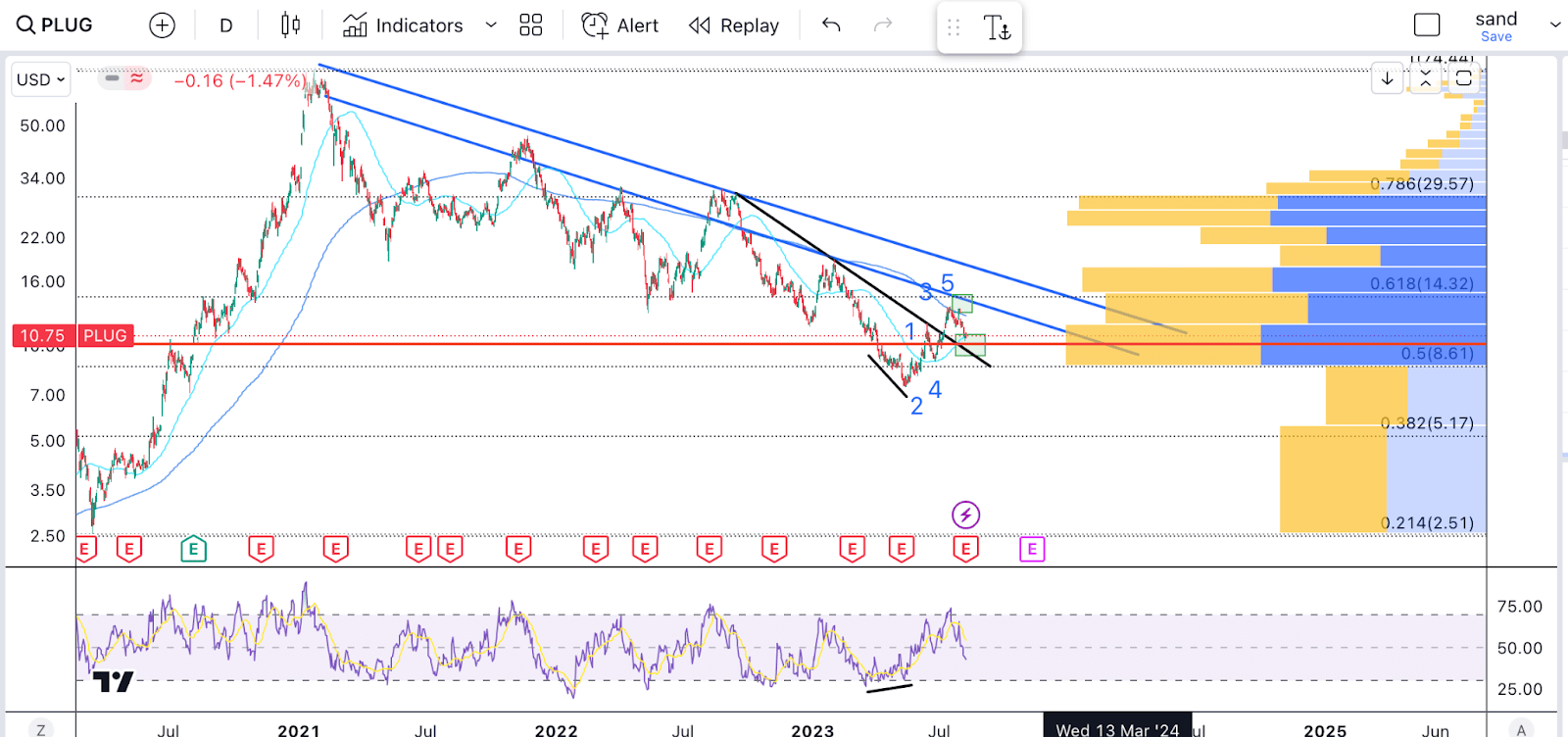The image size is (1568, 737).
Task: Click the 2021 time axis label
Action: coord(299,730)
